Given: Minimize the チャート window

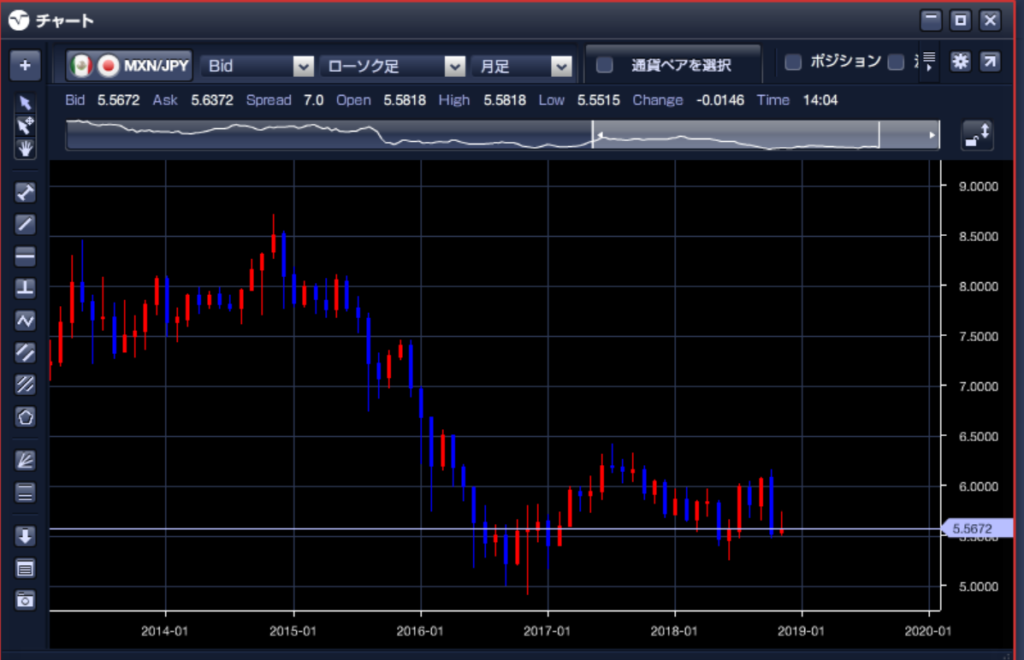Looking at the screenshot, I should click(931, 20).
